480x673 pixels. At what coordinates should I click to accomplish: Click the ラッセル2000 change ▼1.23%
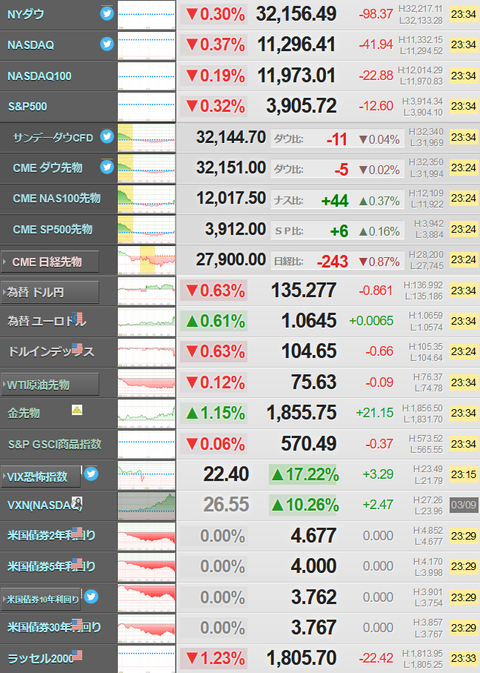tap(214, 658)
